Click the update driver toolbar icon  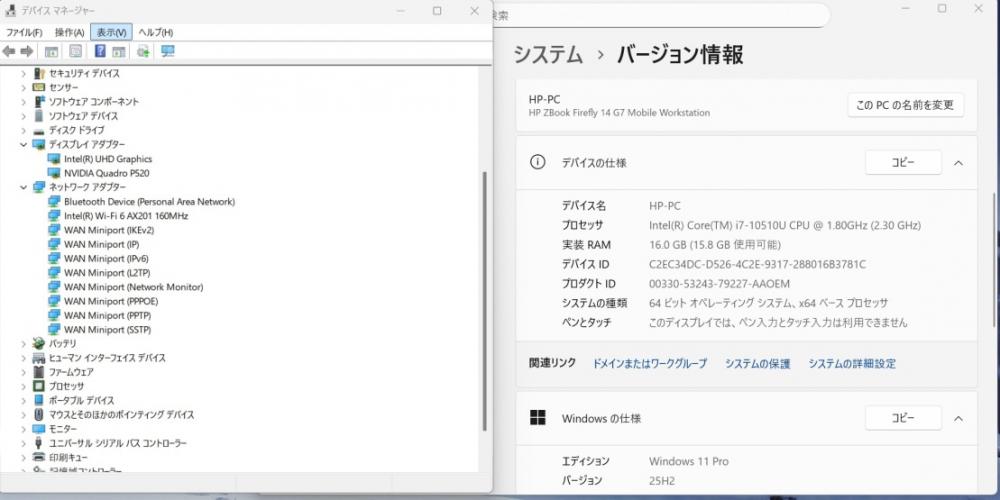pos(143,52)
